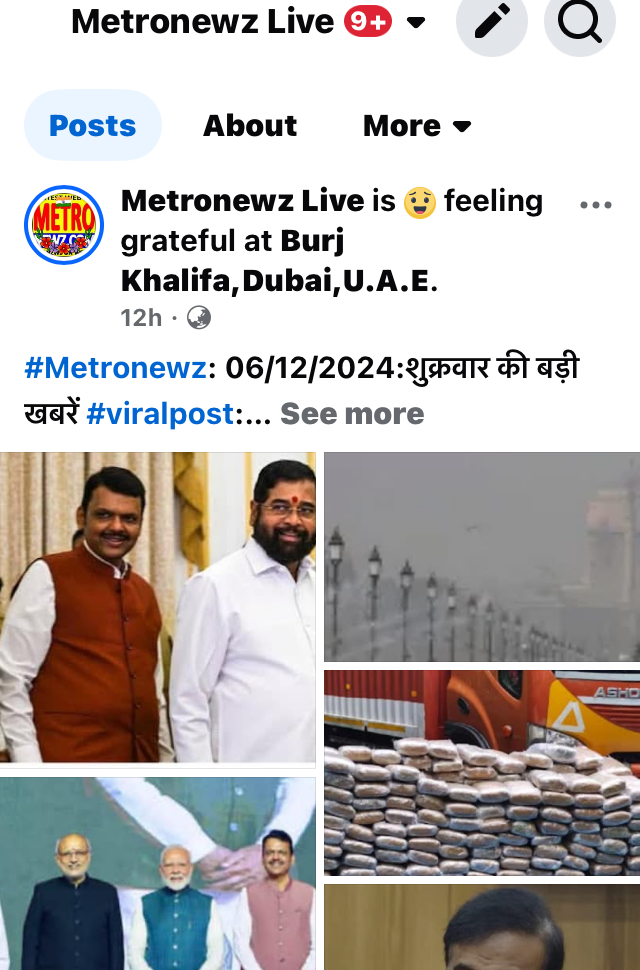Open photo of three men on stage
This screenshot has width=640, height=970.
[x=158, y=873]
